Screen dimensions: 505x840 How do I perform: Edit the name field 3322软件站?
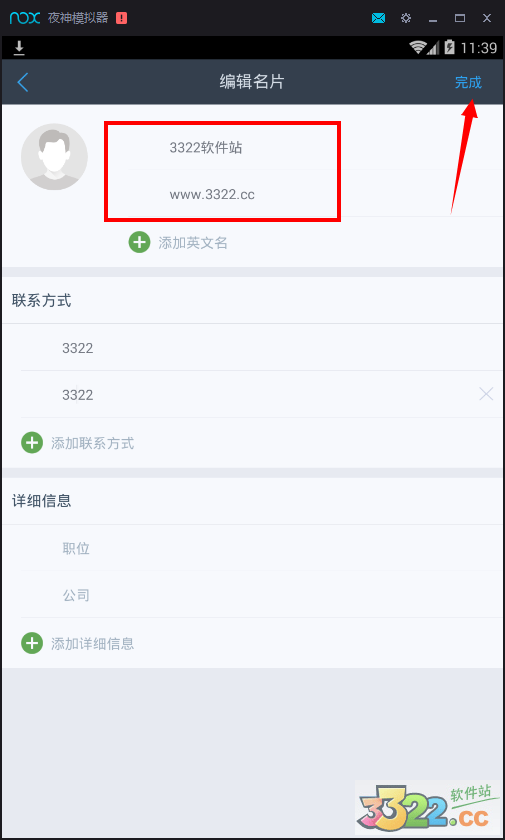tap(315, 148)
